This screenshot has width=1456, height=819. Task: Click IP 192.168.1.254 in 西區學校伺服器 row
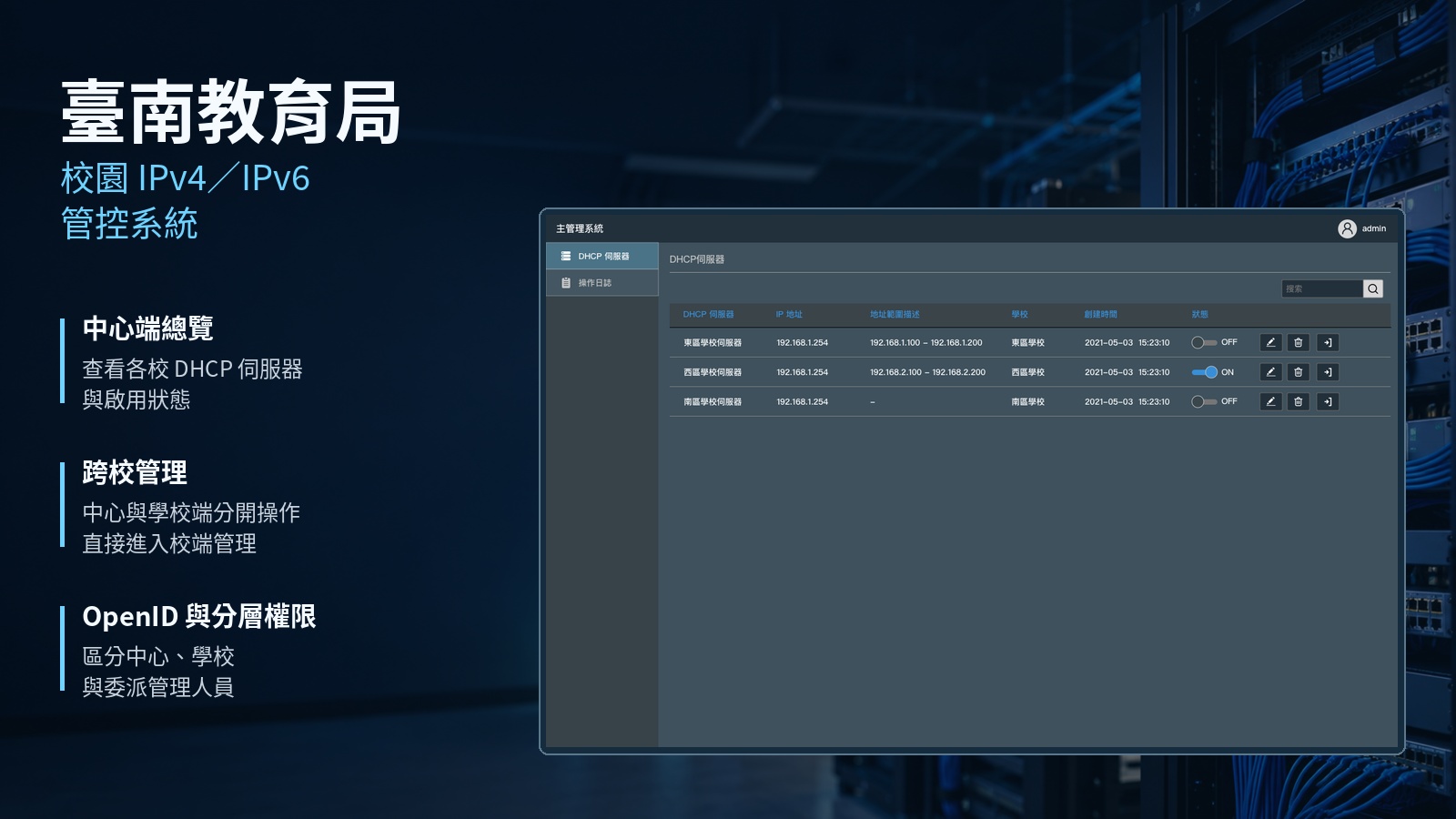[803, 372]
